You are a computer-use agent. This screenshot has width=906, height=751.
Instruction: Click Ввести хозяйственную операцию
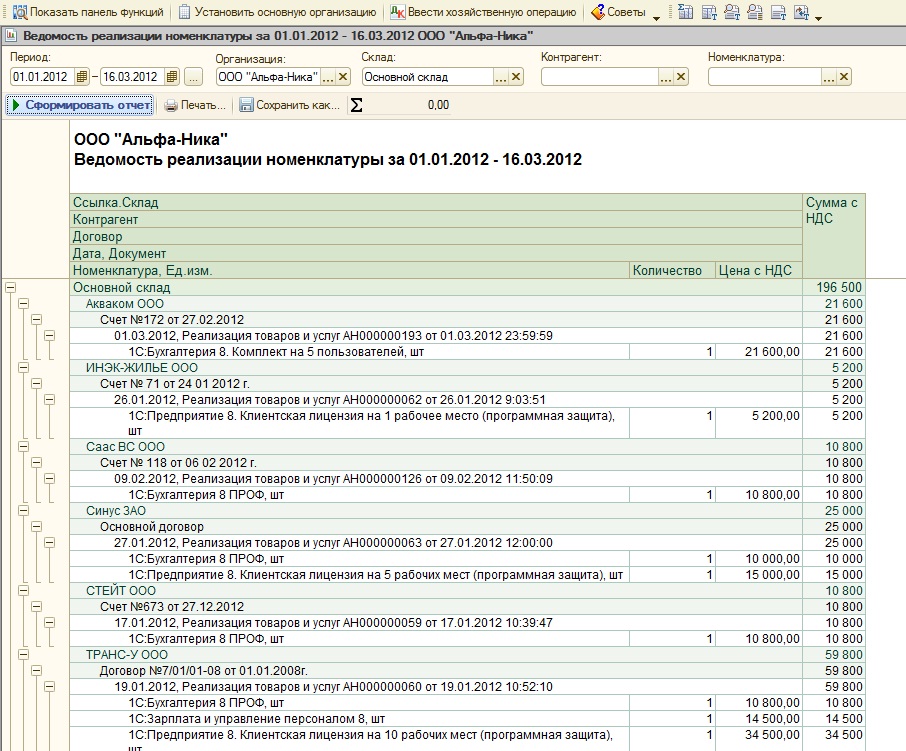pyautogui.click(x=484, y=12)
